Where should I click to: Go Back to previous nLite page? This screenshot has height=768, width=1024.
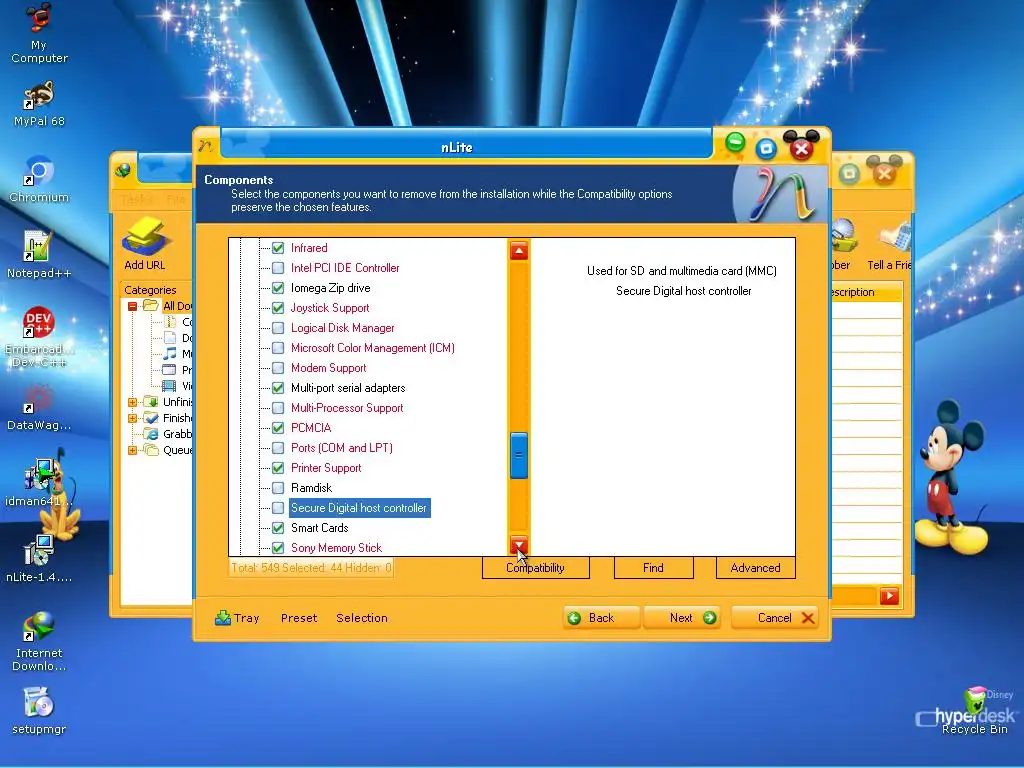coord(601,618)
